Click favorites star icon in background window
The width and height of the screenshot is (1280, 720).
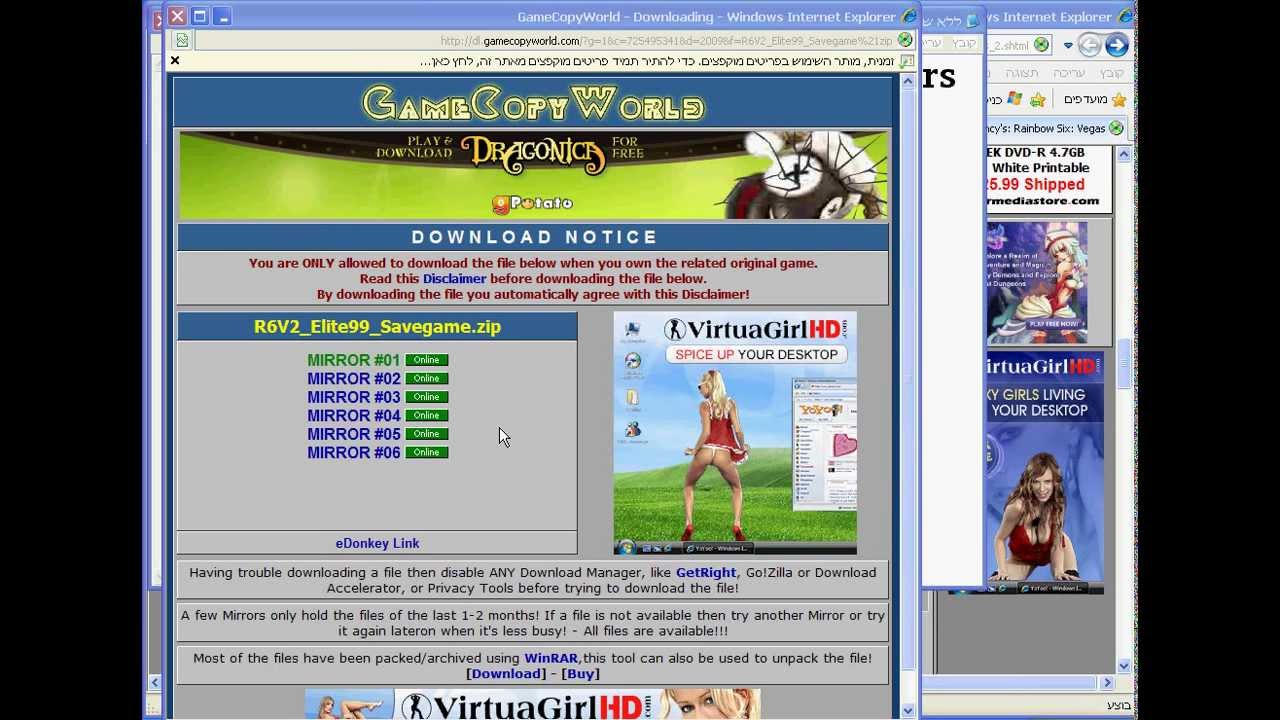(x=1119, y=99)
